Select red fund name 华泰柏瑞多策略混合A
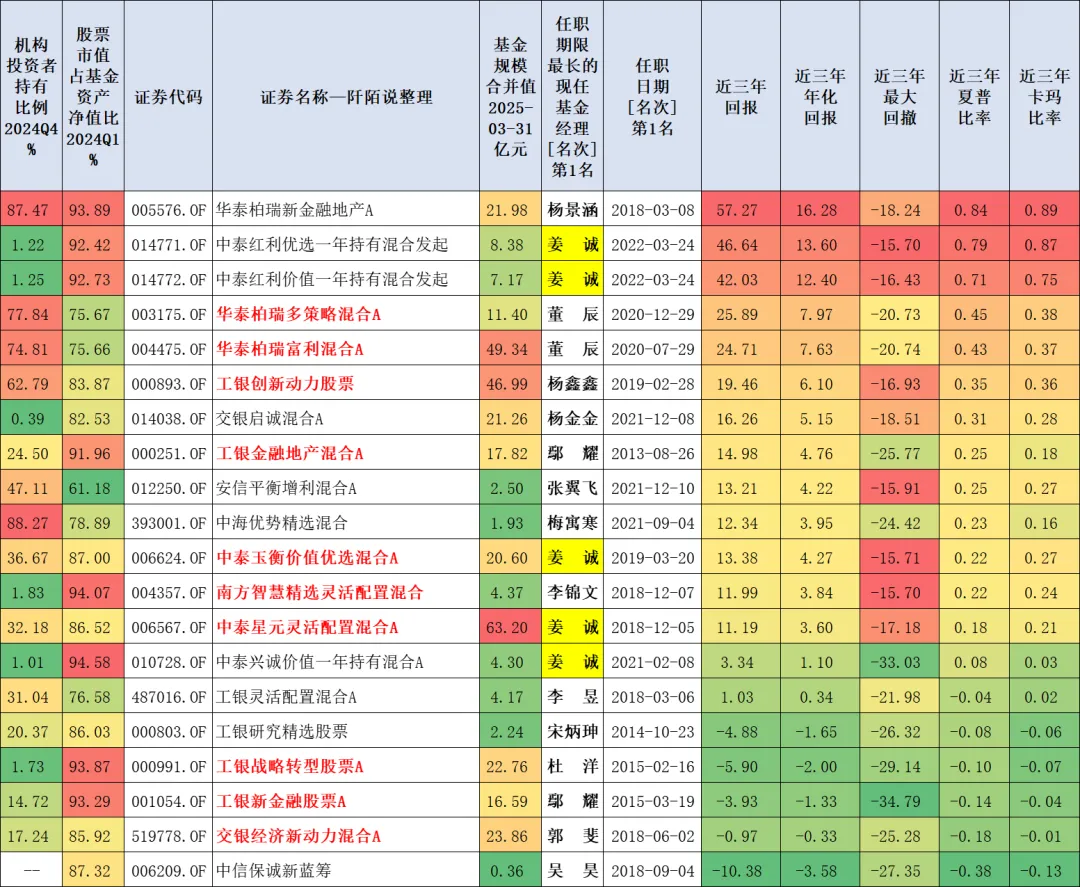 298,314
